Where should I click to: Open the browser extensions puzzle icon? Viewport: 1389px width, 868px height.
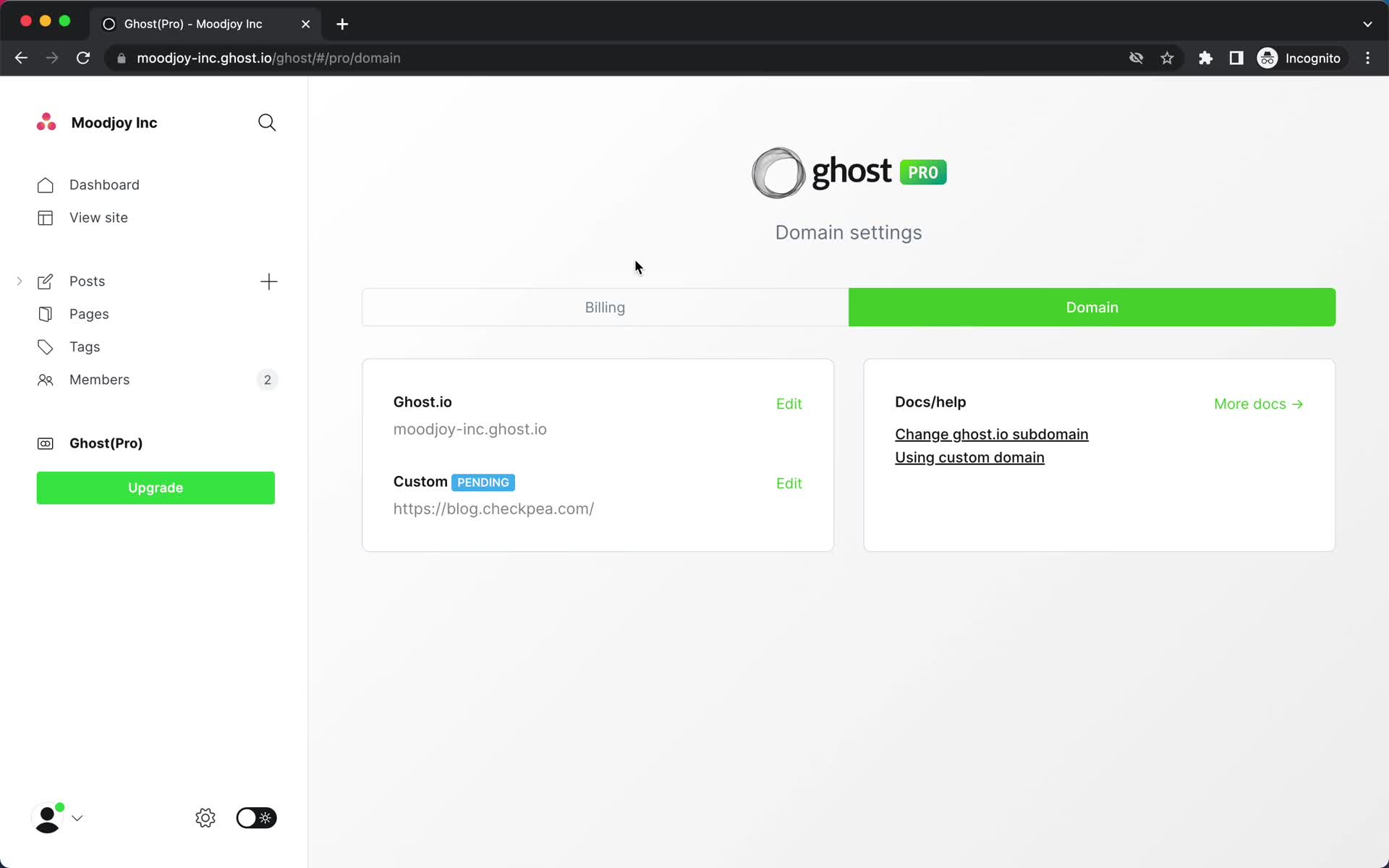tap(1205, 58)
